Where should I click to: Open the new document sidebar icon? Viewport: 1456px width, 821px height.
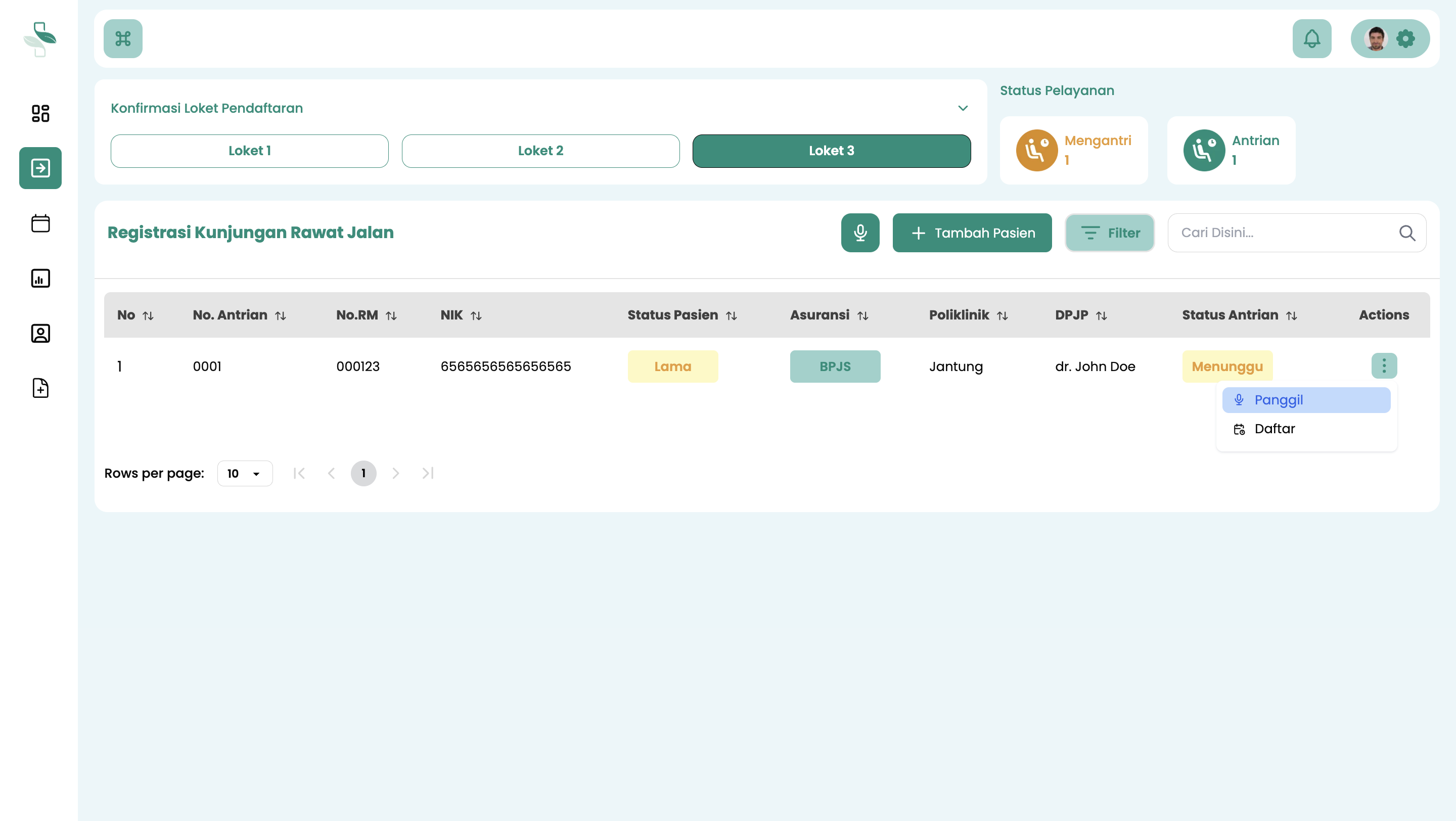coord(40,388)
